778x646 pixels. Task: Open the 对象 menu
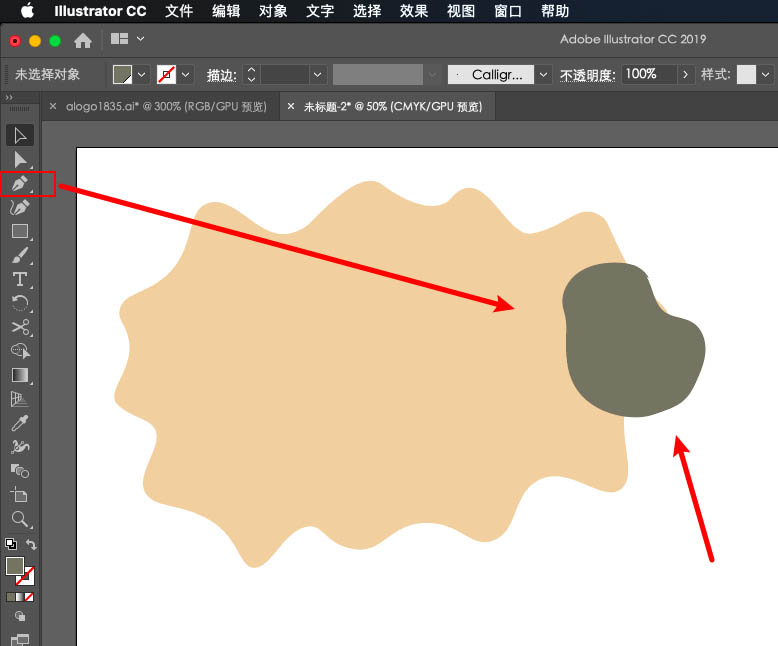tap(273, 11)
